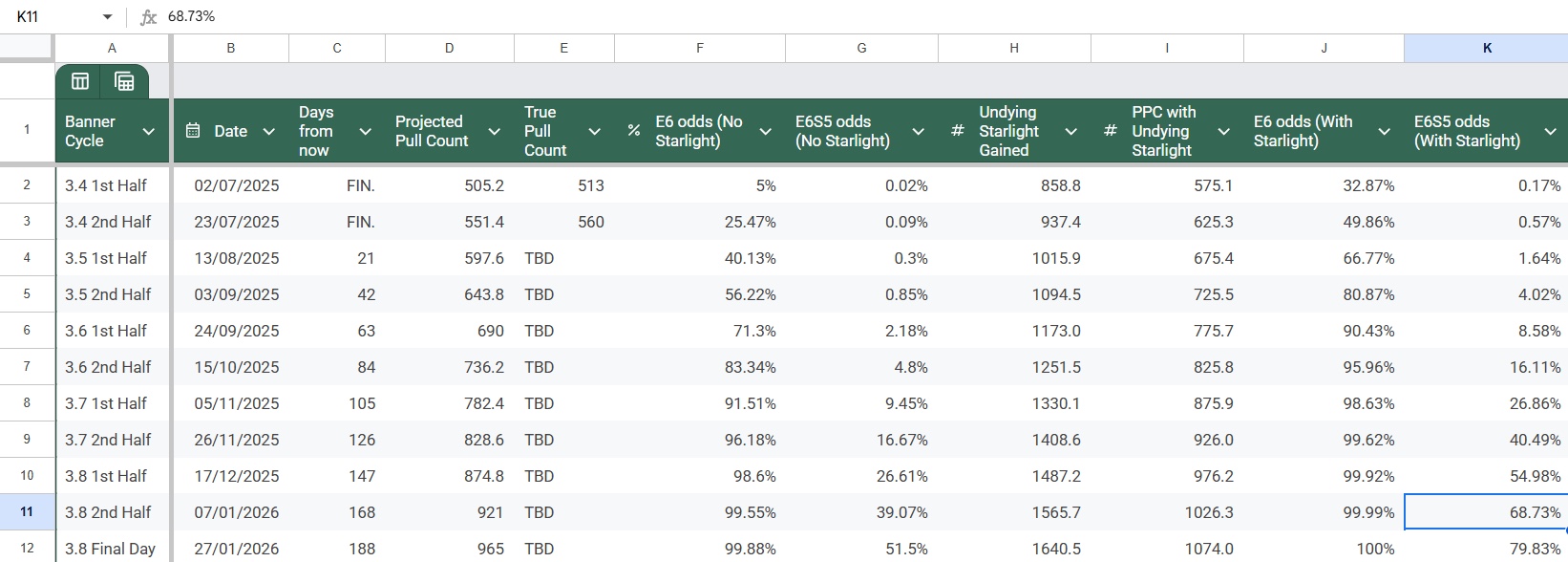Click the calendar type icon beside Date

(x=193, y=131)
